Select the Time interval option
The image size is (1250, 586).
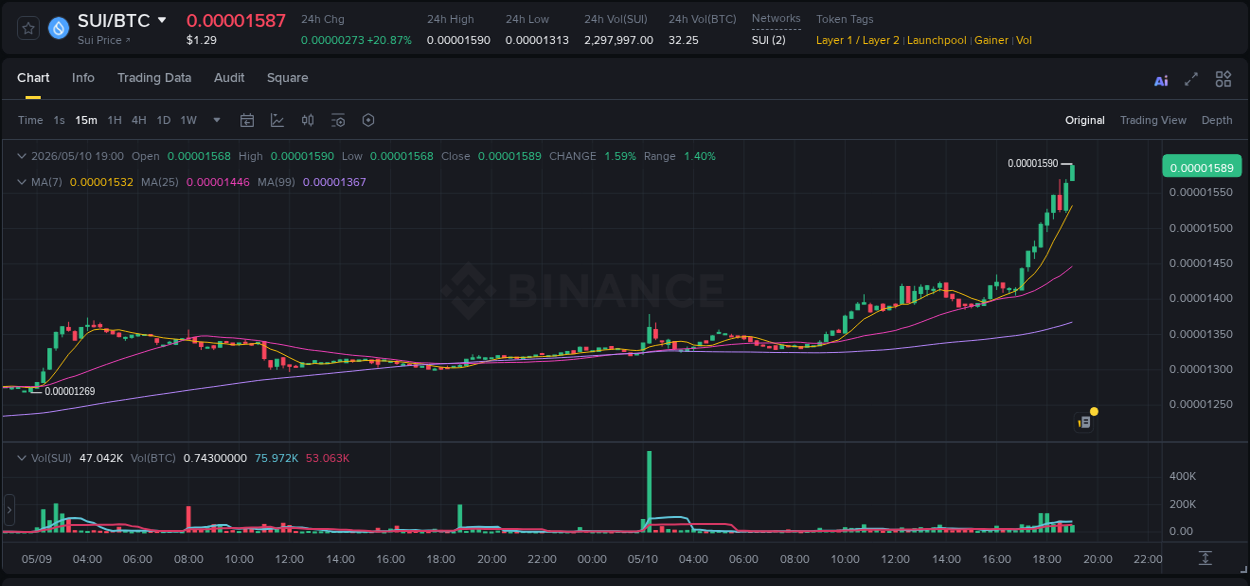pyautogui.click(x=30, y=120)
